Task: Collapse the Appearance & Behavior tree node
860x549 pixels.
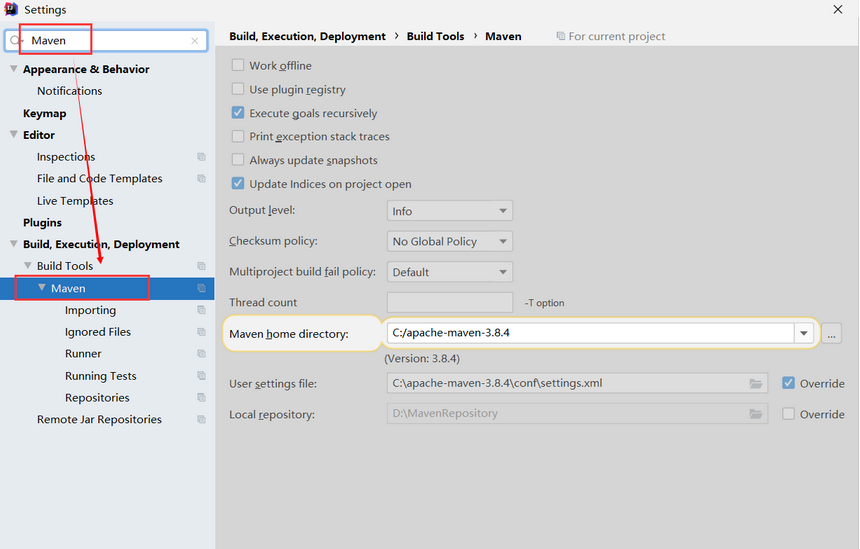Action: pyautogui.click(x=14, y=69)
